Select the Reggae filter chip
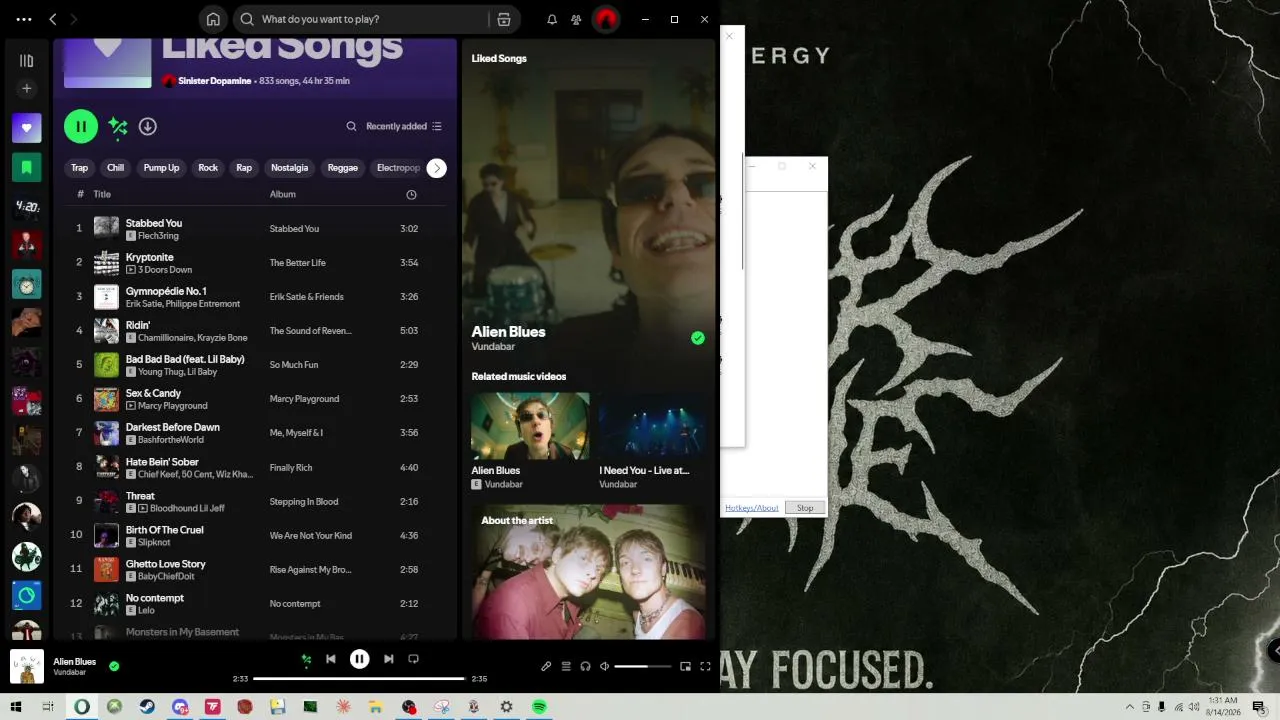Image resolution: width=1280 pixels, height=720 pixels. coord(343,168)
